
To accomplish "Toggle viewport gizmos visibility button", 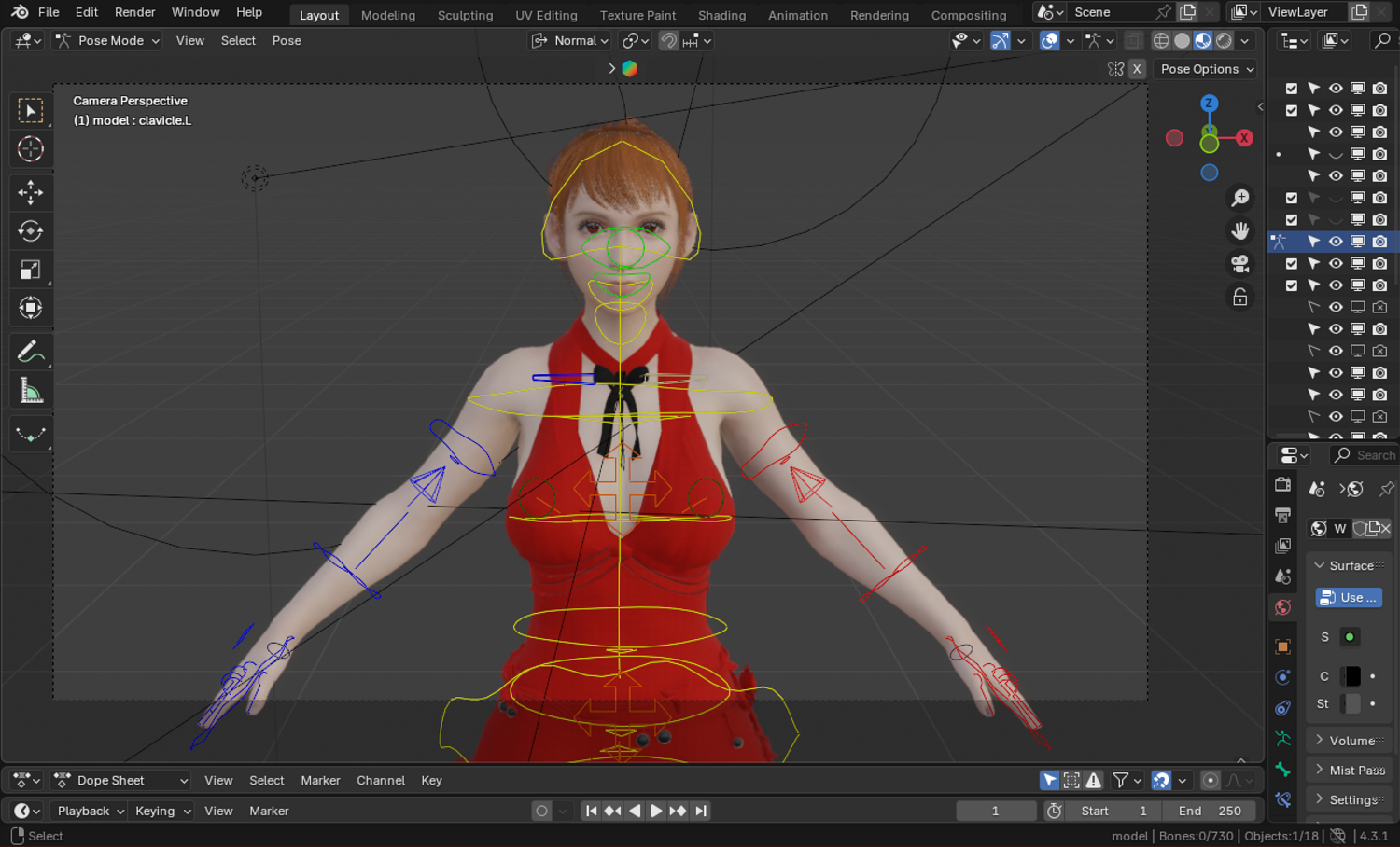I will click(1000, 41).
